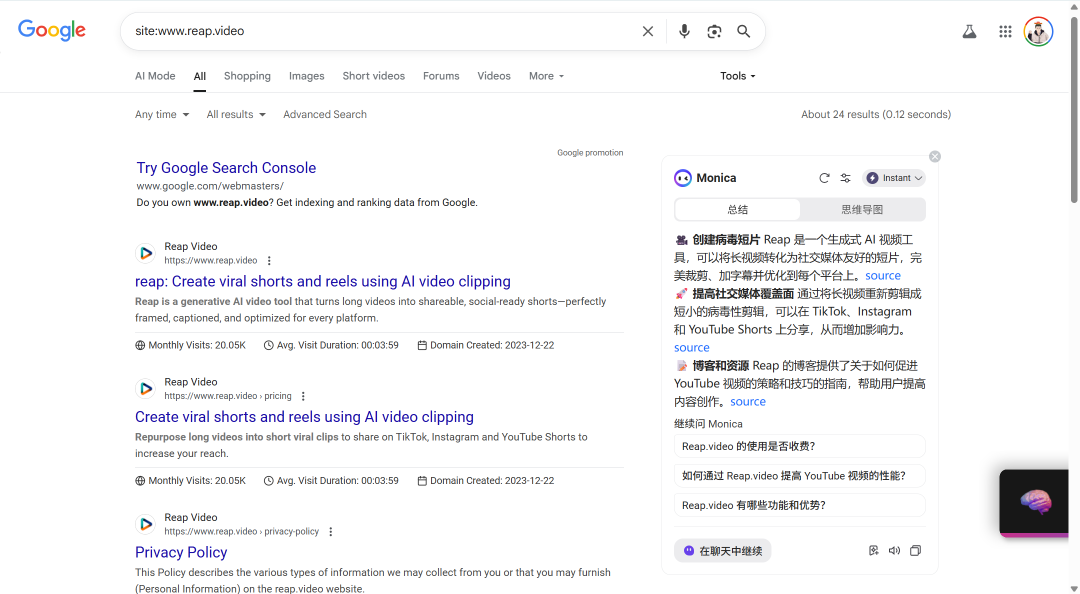Image resolution: width=1080 pixels, height=594 pixels.
Task: Open the All results filter
Action: [236, 114]
